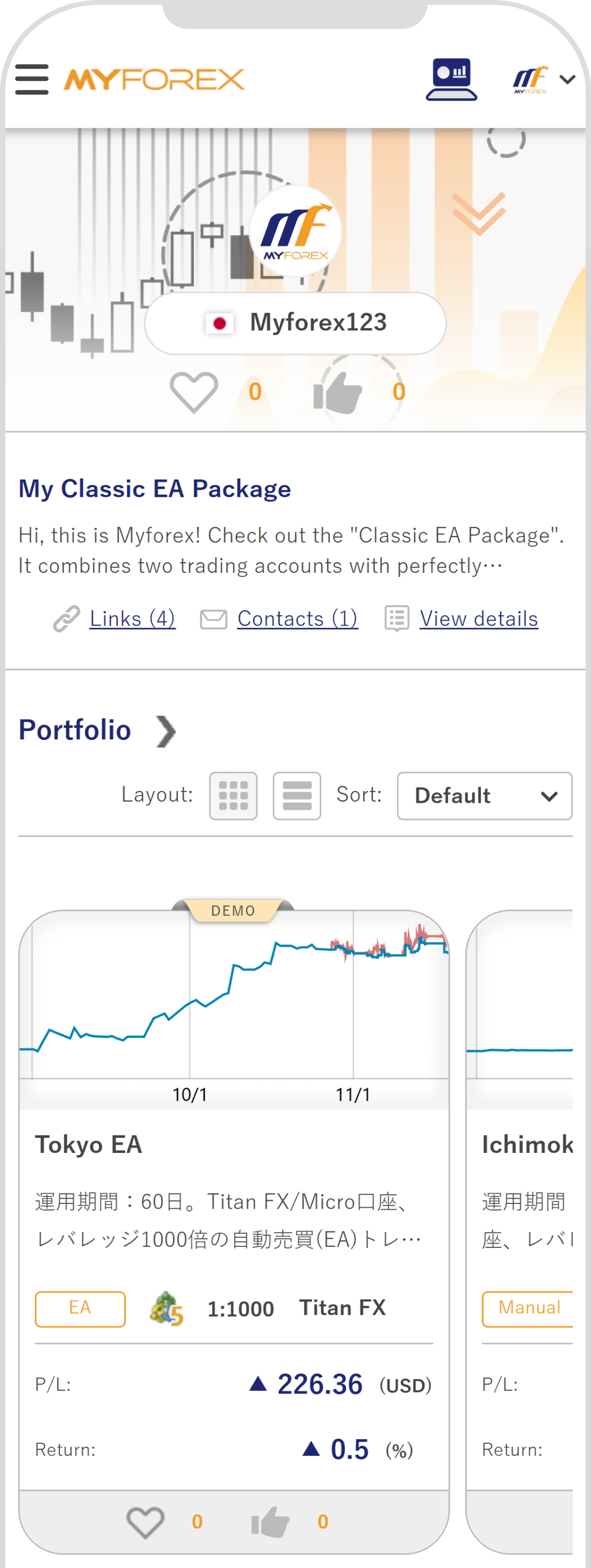Click the MYFOREX header logo
Screen dimensions: 591x1568
click(154, 79)
